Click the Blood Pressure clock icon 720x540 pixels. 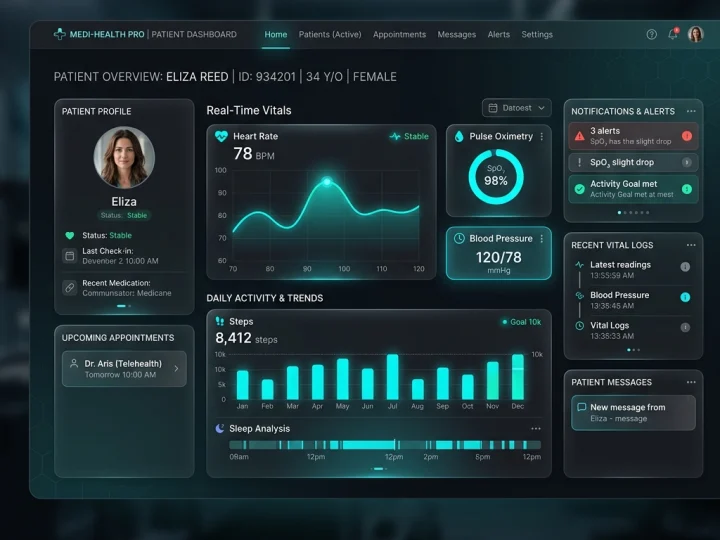pos(459,238)
